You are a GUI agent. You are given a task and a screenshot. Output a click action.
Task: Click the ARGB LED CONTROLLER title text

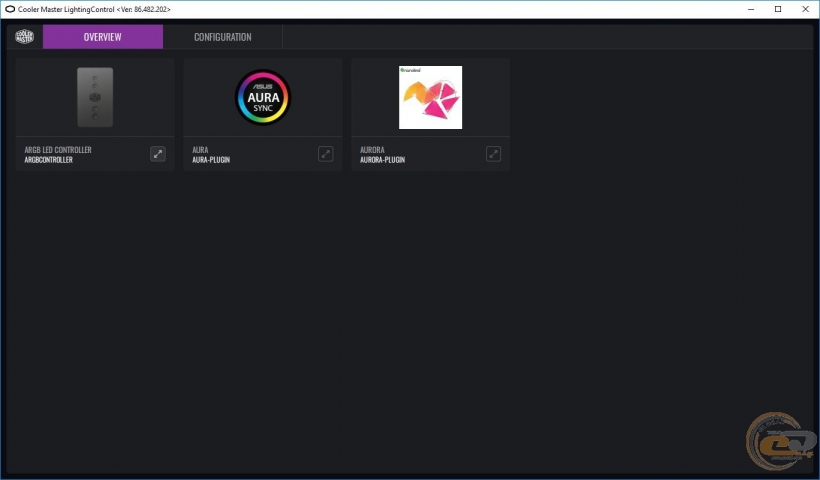[58, 150]
